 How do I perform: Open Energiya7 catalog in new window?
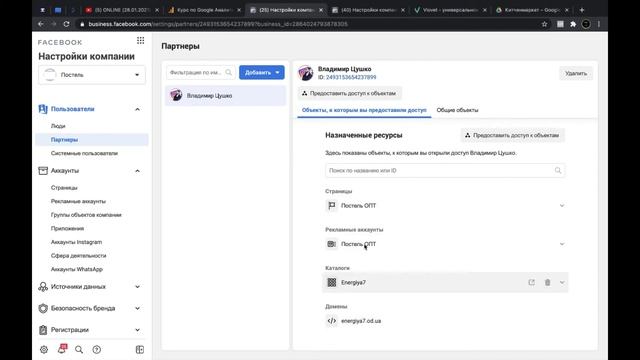pyautogui.click(x=531, y=282)
